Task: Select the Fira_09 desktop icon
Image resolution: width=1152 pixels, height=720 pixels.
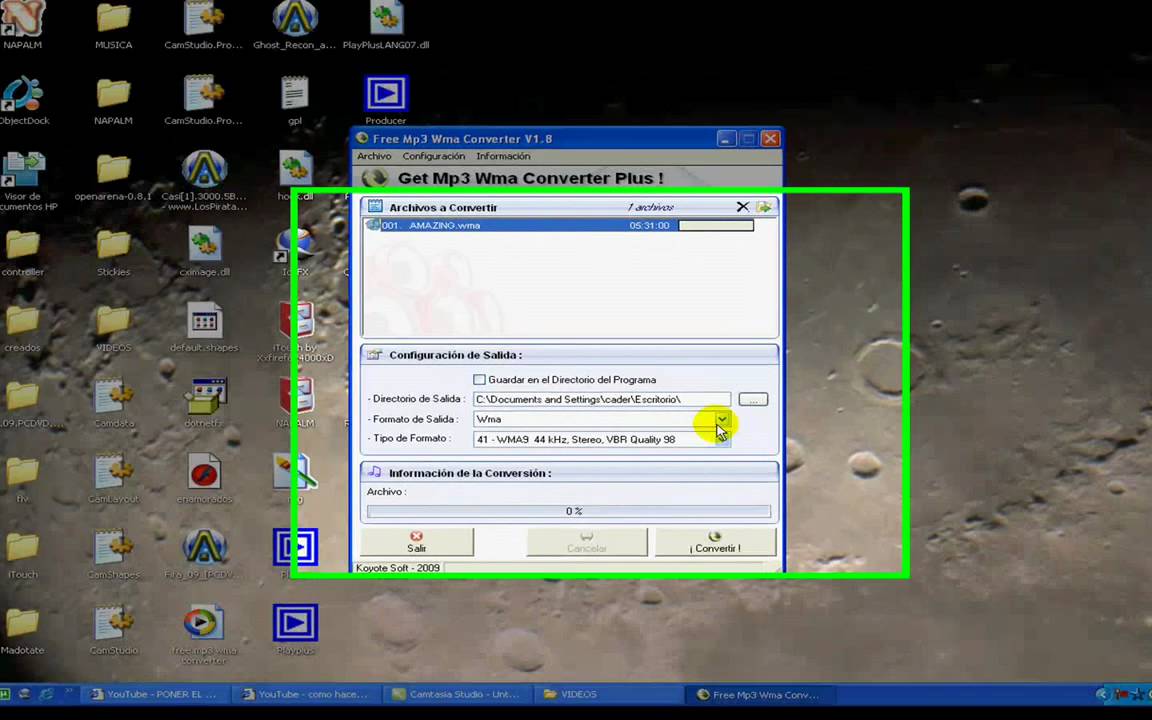Action: [x=204, y=548]
